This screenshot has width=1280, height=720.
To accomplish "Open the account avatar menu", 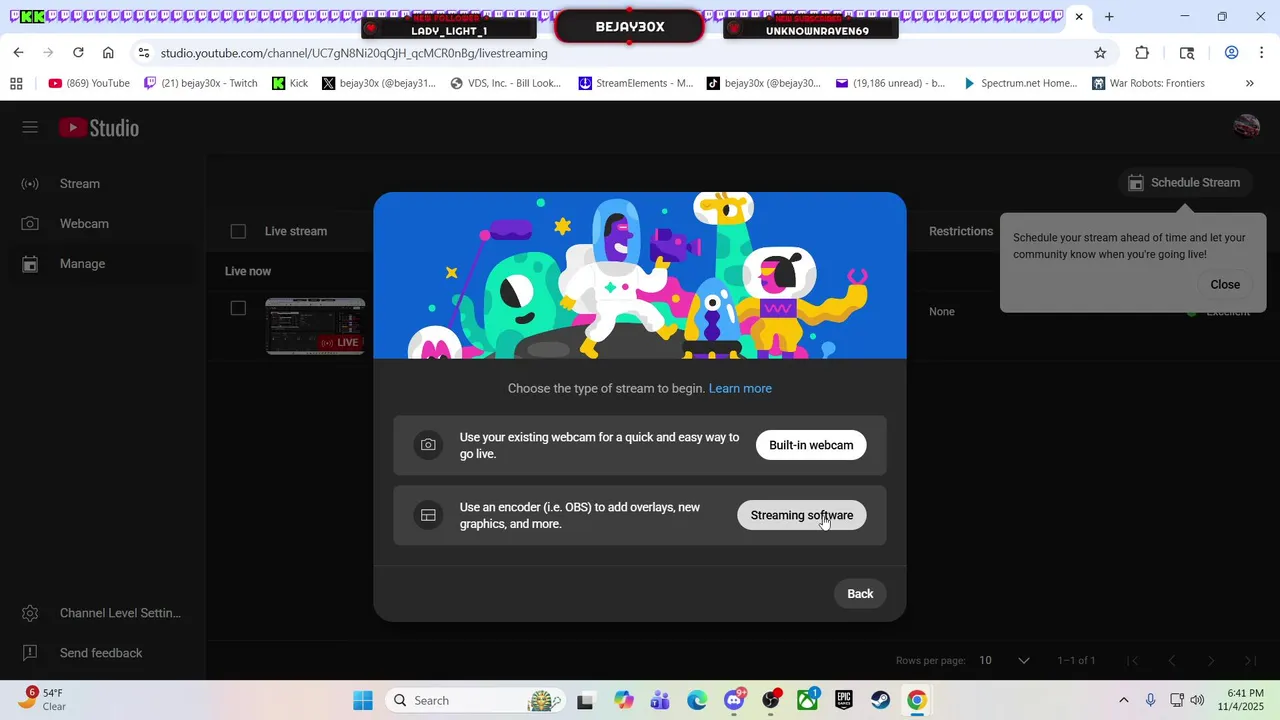I will click(1246, 126).
